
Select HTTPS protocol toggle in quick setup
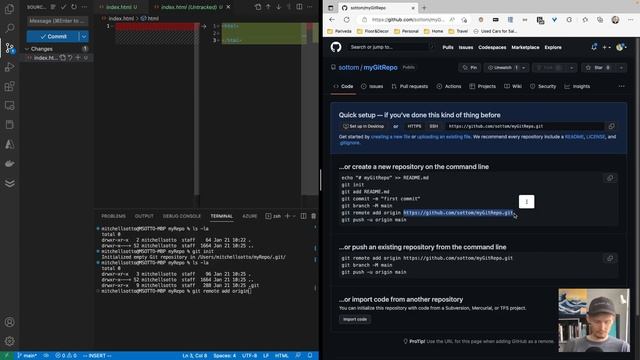414,127
